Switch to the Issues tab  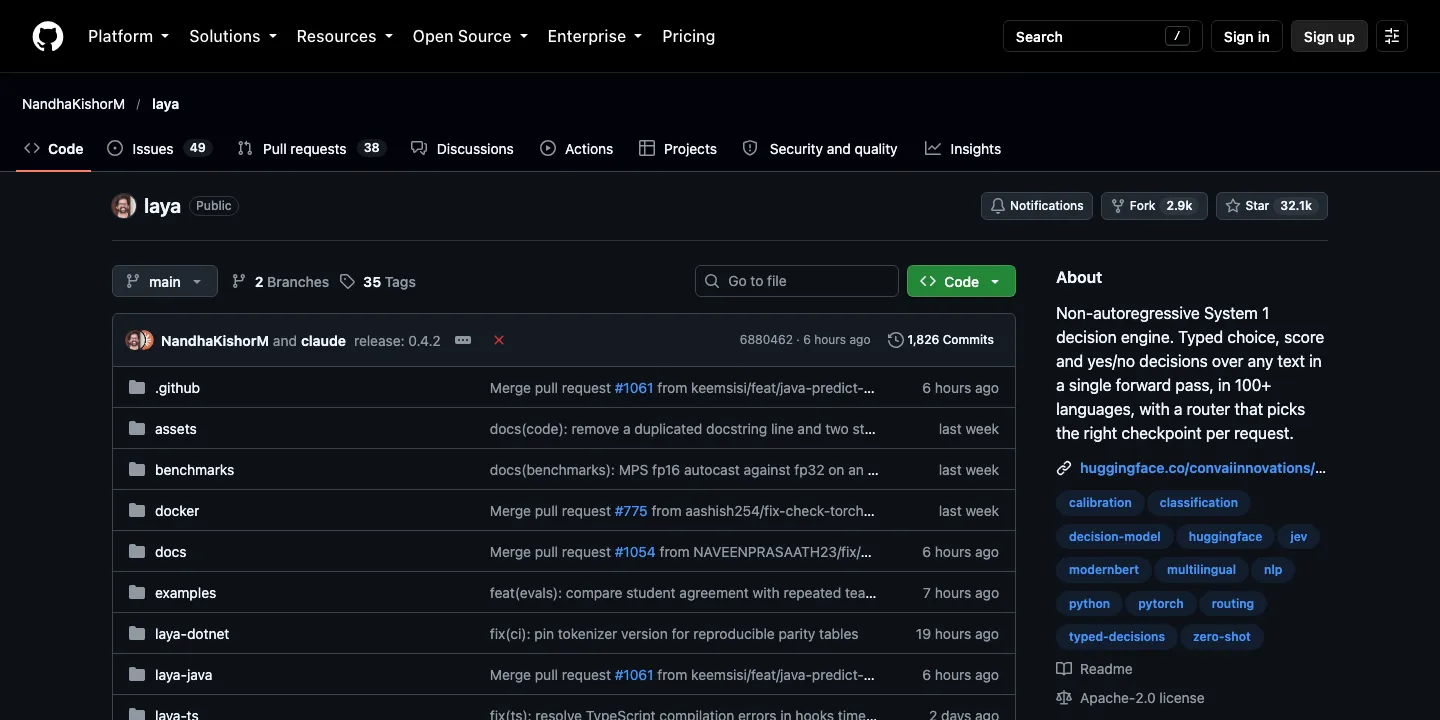[159, 149]
